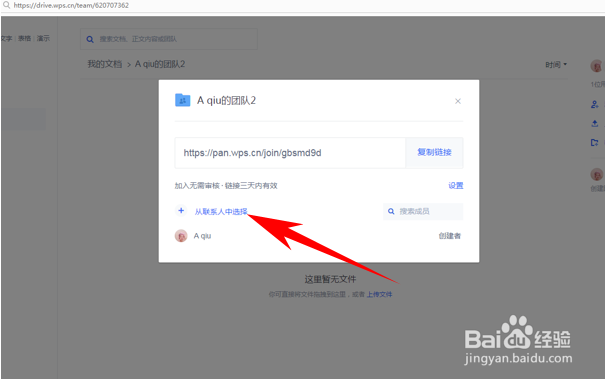The image size is (605, 379).
Task: Choose 从联系人中选择 to add contacts
Action: point(221,211)
